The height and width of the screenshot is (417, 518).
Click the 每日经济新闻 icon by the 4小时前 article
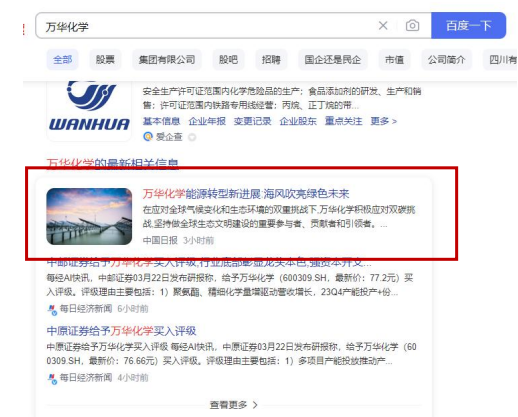52,378
